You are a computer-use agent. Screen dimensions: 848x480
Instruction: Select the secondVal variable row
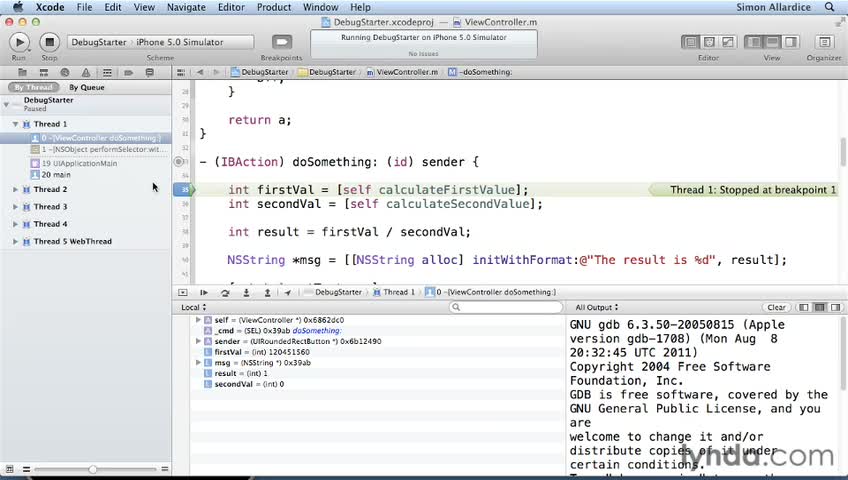click(x=376, y=384)
